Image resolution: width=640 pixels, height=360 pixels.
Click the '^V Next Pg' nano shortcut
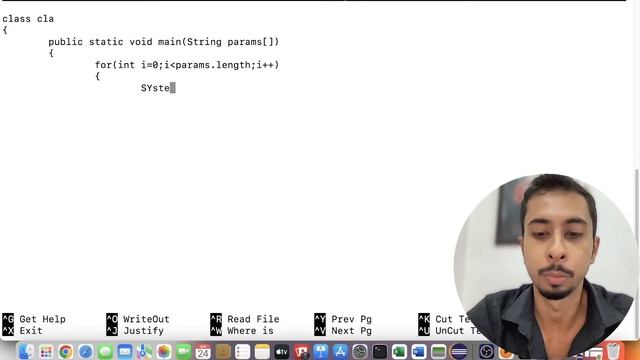pos(343,330)
